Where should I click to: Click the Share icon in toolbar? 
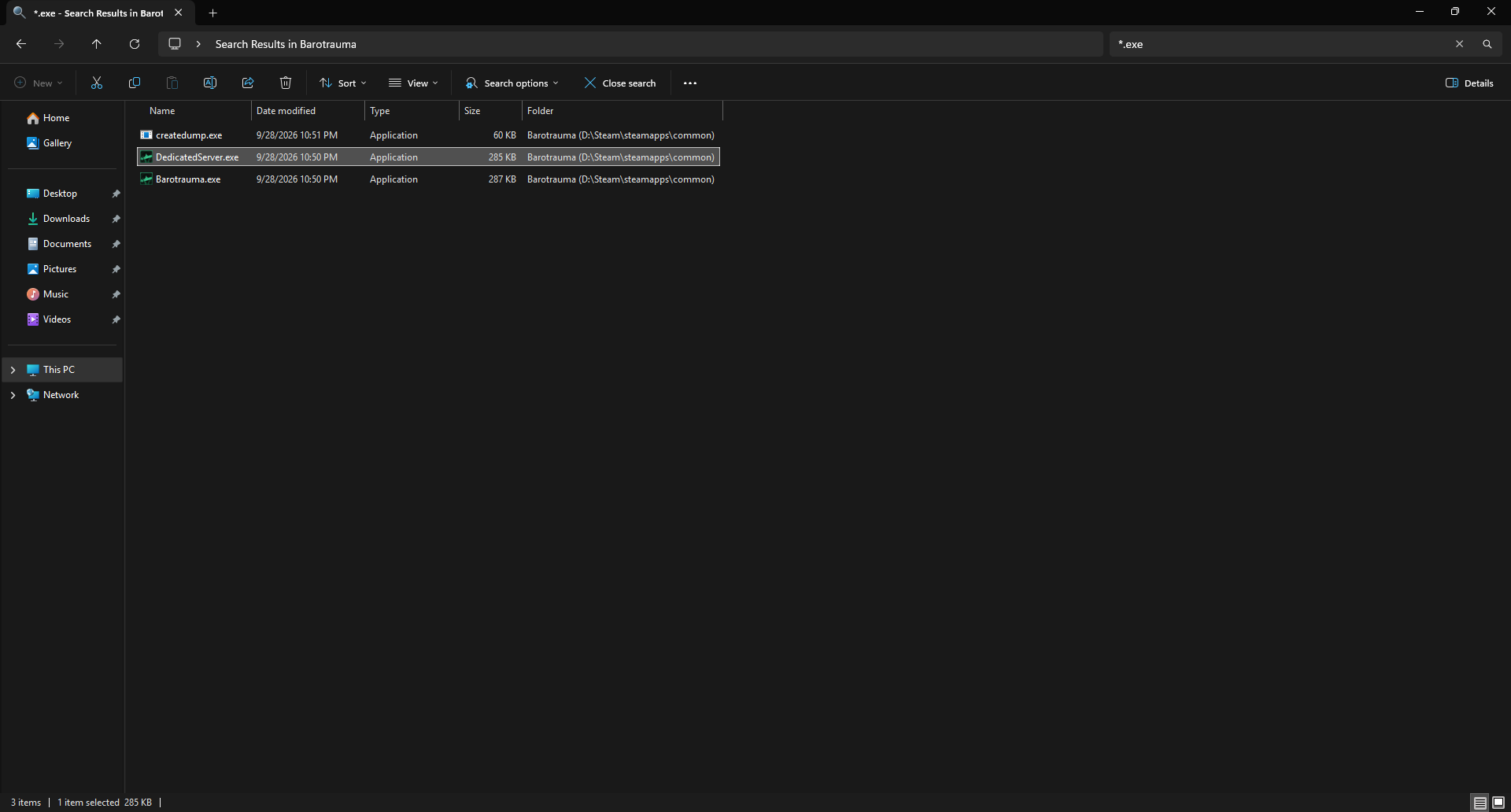pos(248,83)
